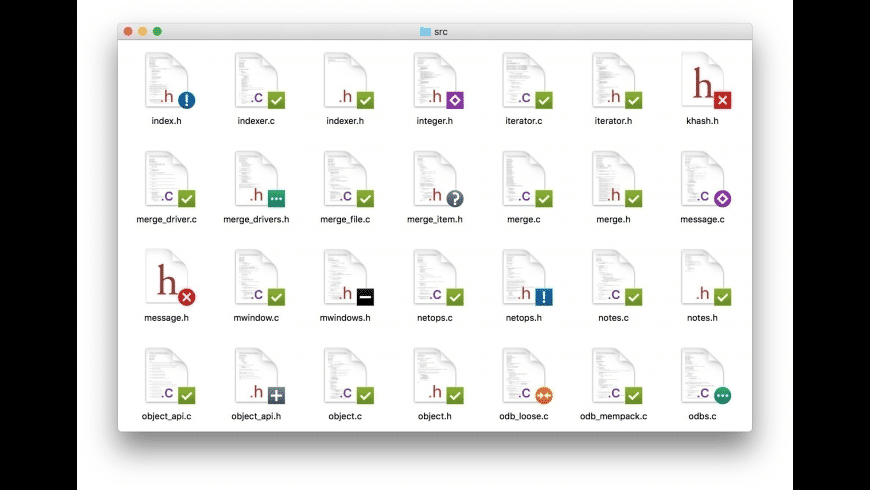Click the odbs.c file name label
Viewport: 870px width, 490px height.
[x=702, y=416]
